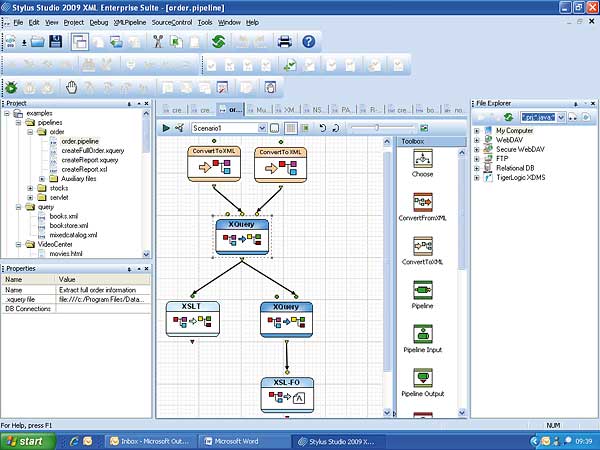Click the fit-to-window icon beside zoom slider
This screenshot has height=450, width=600.
coord(424,128)
